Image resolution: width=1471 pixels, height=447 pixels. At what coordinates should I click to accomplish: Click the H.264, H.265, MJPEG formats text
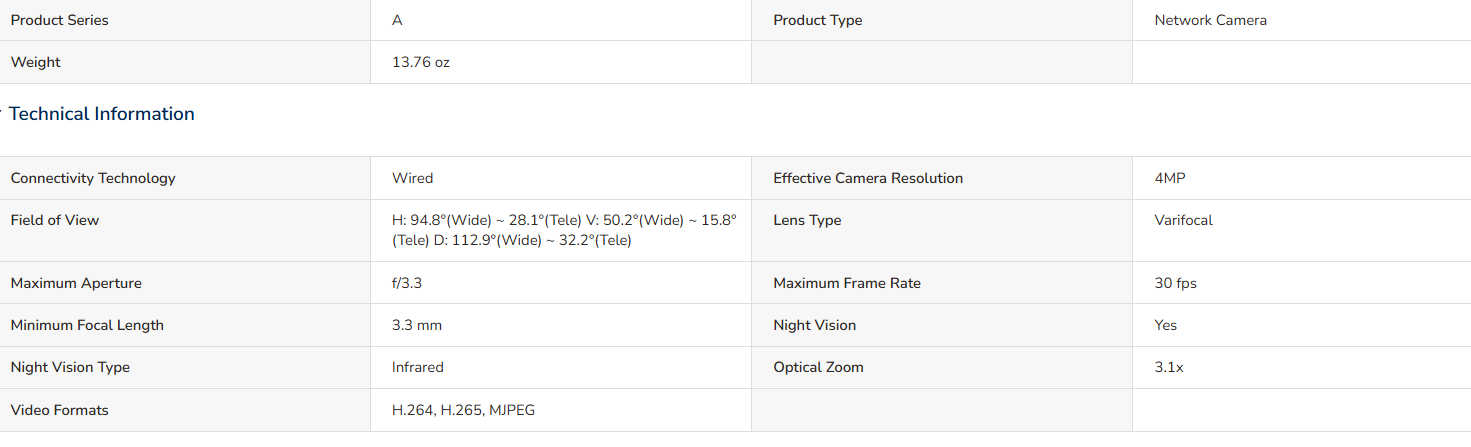[x=463, y=410]
